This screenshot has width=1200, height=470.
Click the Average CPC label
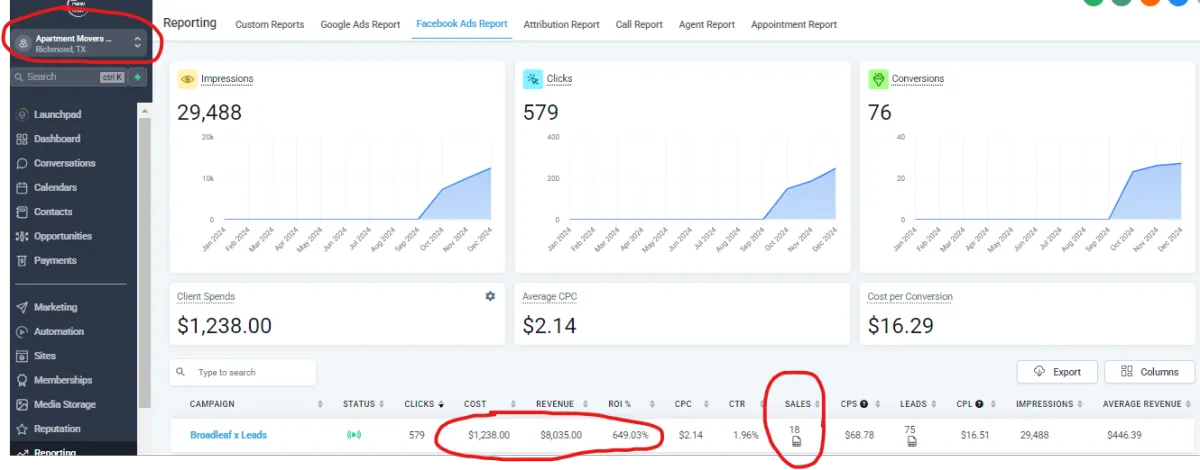click(x=550, y=297)
